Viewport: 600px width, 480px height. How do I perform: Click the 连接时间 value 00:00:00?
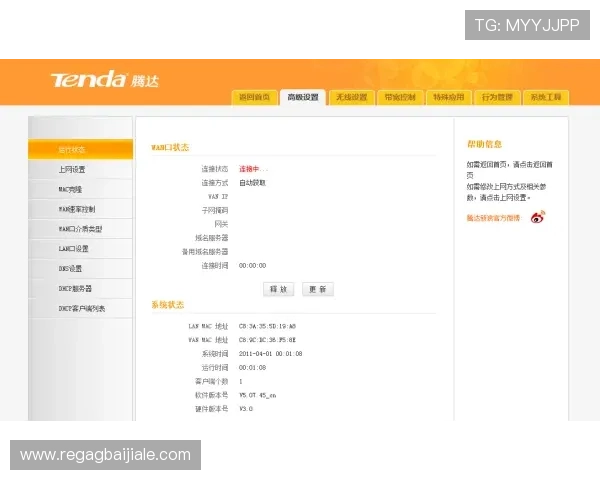253,266
